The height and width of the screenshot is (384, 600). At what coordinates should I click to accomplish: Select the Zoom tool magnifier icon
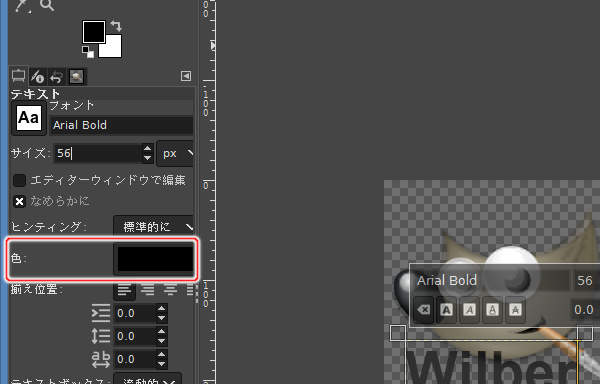click(x=47, y=5)
